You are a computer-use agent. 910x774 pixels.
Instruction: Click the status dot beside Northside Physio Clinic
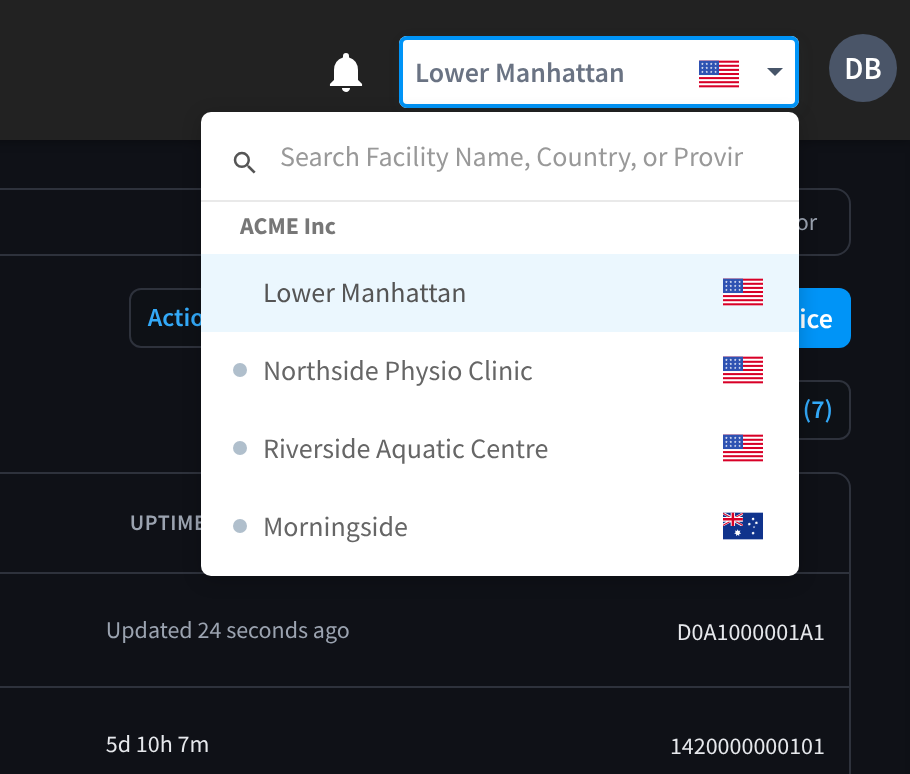coord(240,370)
